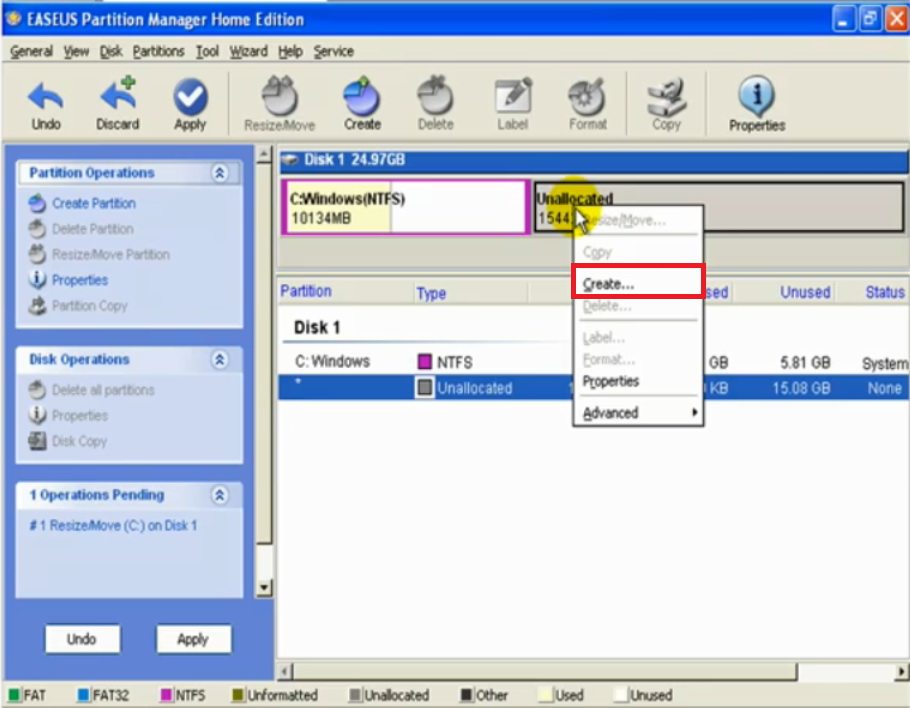Click the Unused column header
The image size is (910, 708).
click(805, 292)
